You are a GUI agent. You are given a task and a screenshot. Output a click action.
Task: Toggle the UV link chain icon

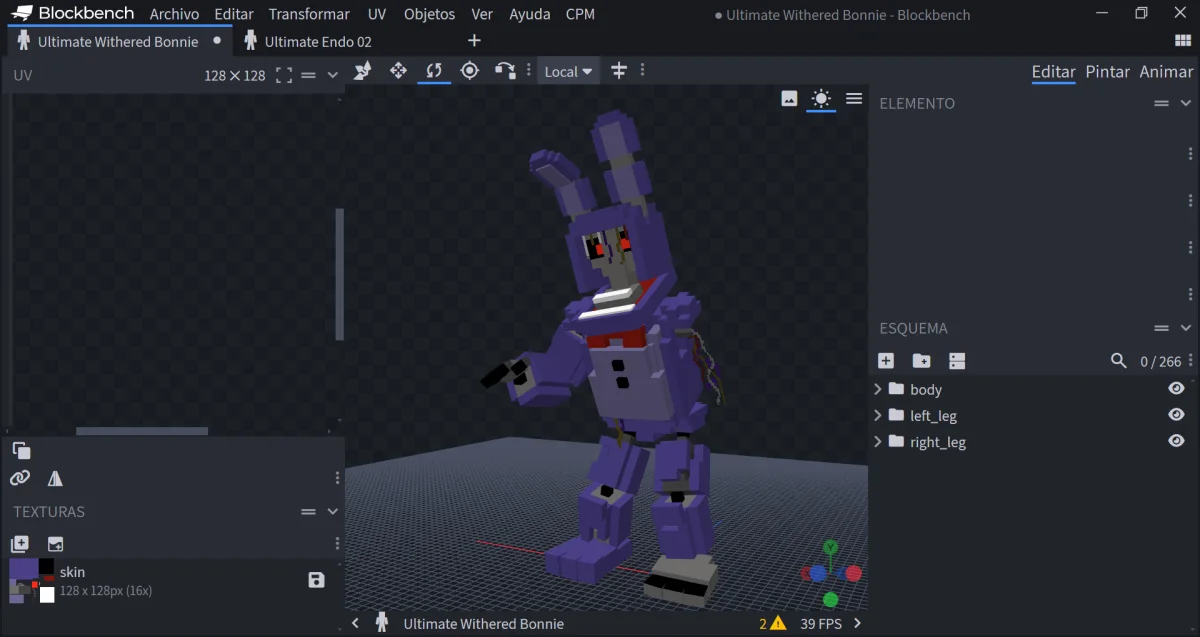click(x=20, y=478)
